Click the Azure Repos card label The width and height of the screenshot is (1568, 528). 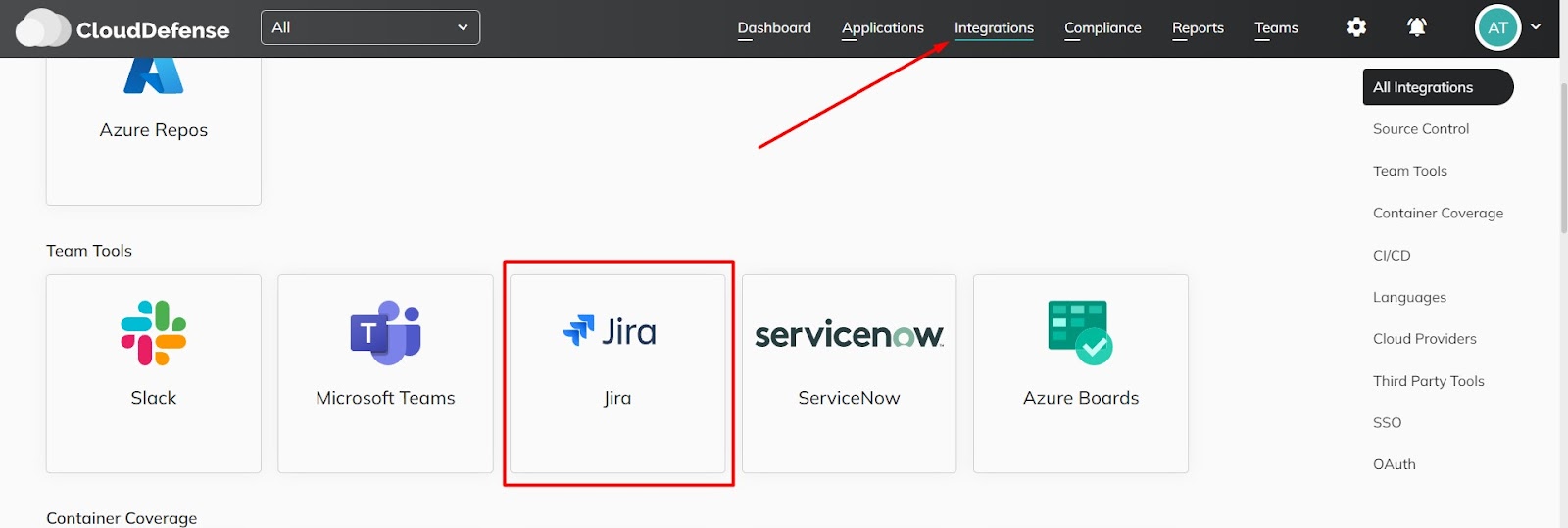[x=154, y=130]
